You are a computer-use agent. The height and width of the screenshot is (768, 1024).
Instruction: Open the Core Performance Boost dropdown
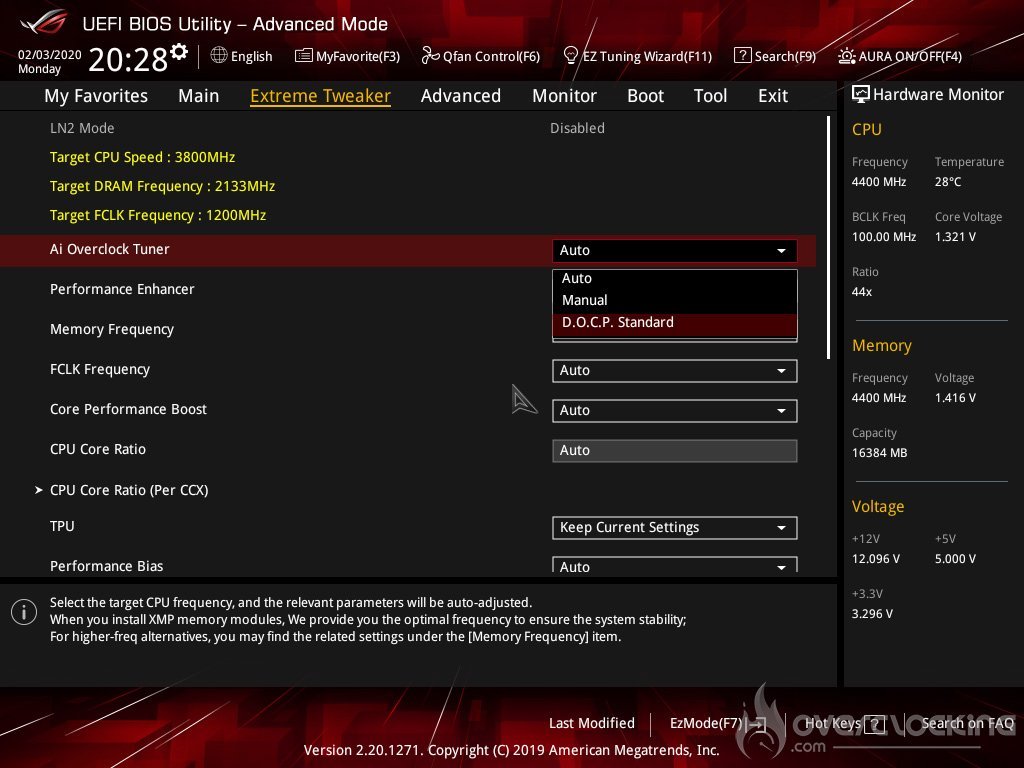coord(675,410)
